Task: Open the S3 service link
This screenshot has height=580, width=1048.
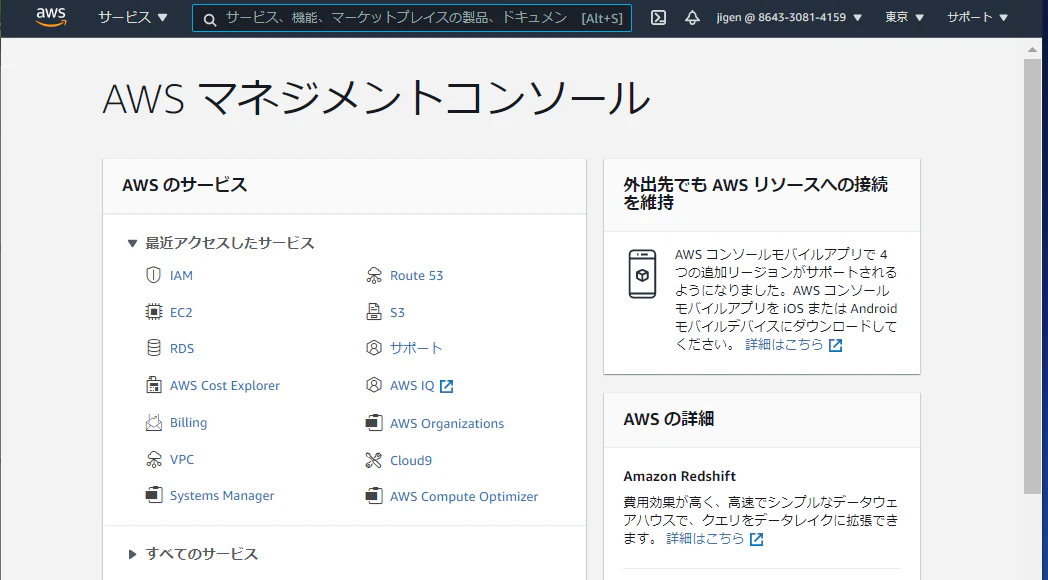Action: (x=397, y=312)
